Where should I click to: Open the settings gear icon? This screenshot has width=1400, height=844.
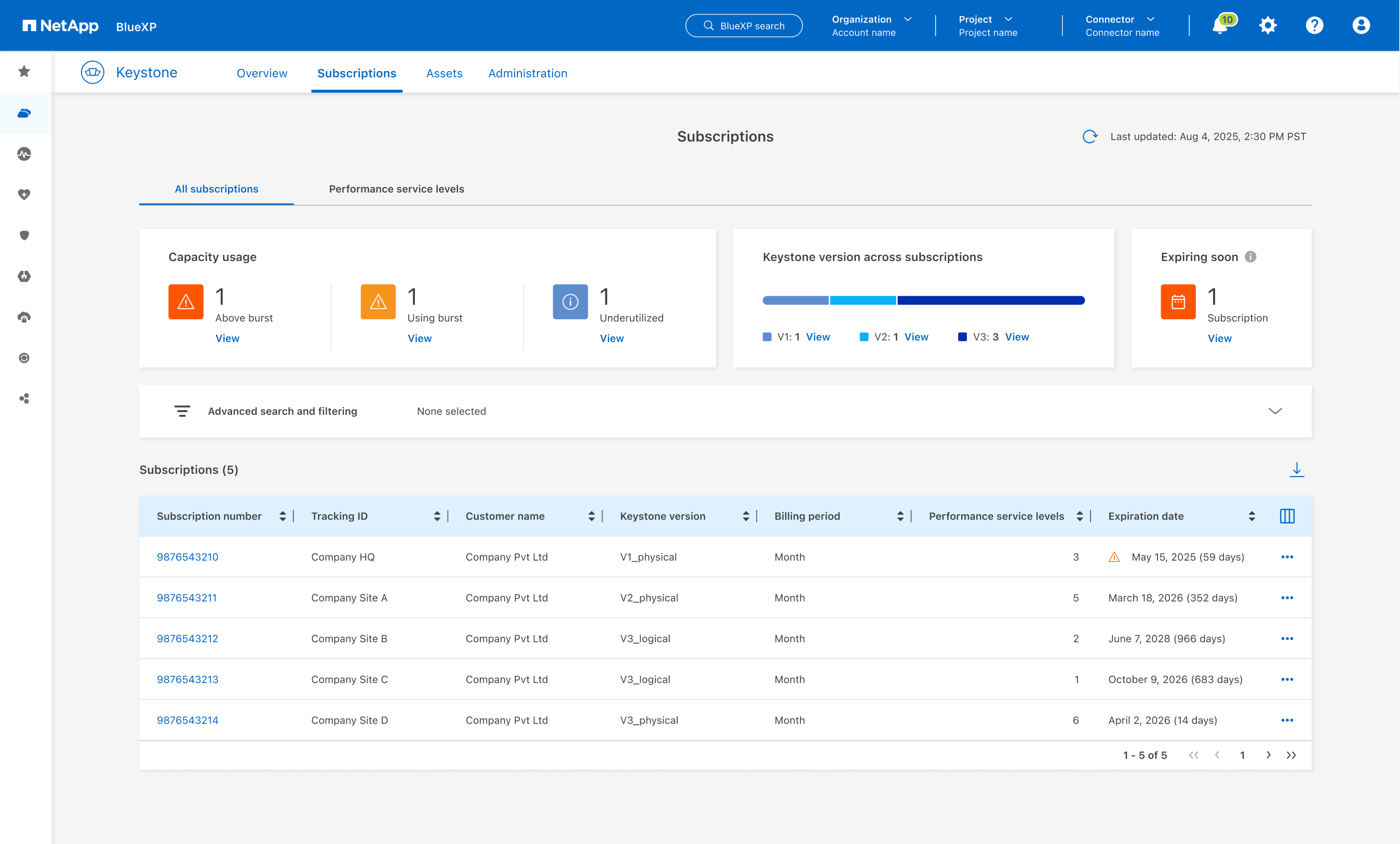pos(1267,25)
